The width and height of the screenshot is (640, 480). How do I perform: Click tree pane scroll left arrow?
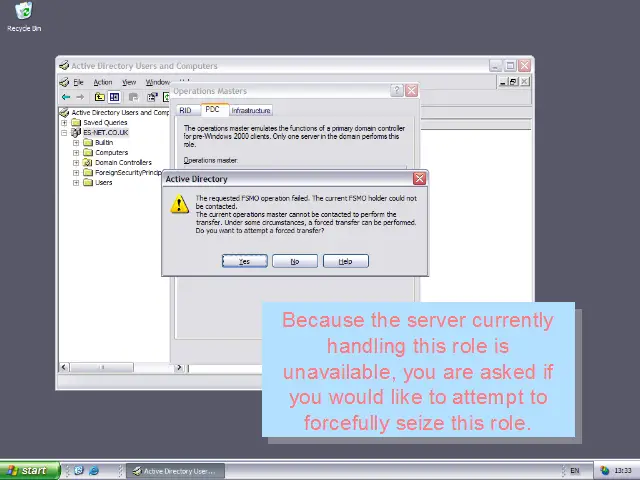point(64,367)
